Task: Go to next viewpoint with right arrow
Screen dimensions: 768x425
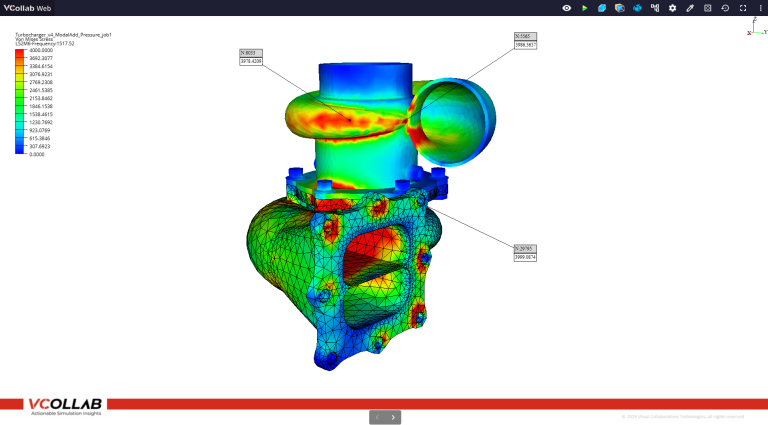Action: (394, 417)
